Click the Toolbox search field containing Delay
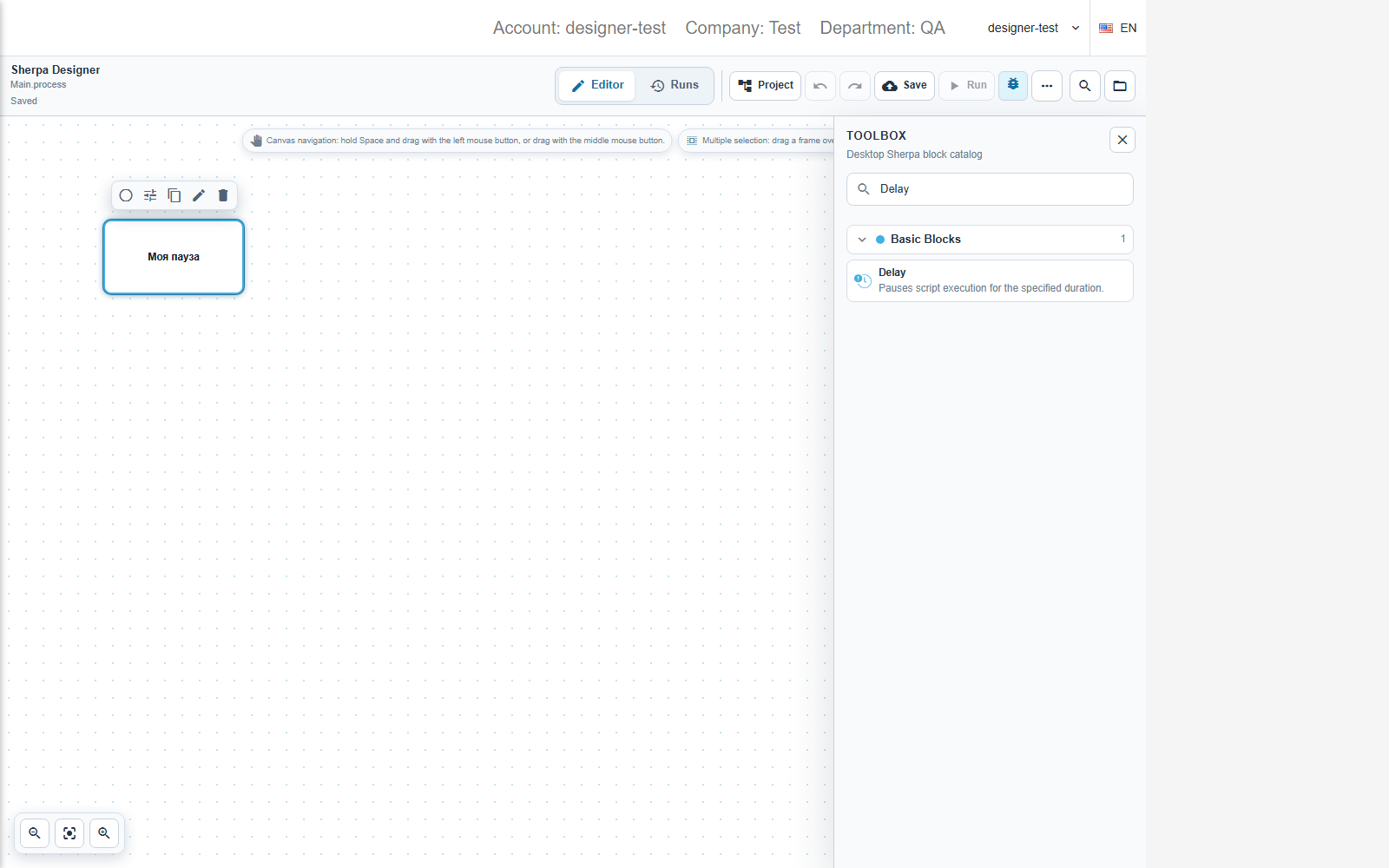The width and height of the screenshot is (1389, 868). 990,189
